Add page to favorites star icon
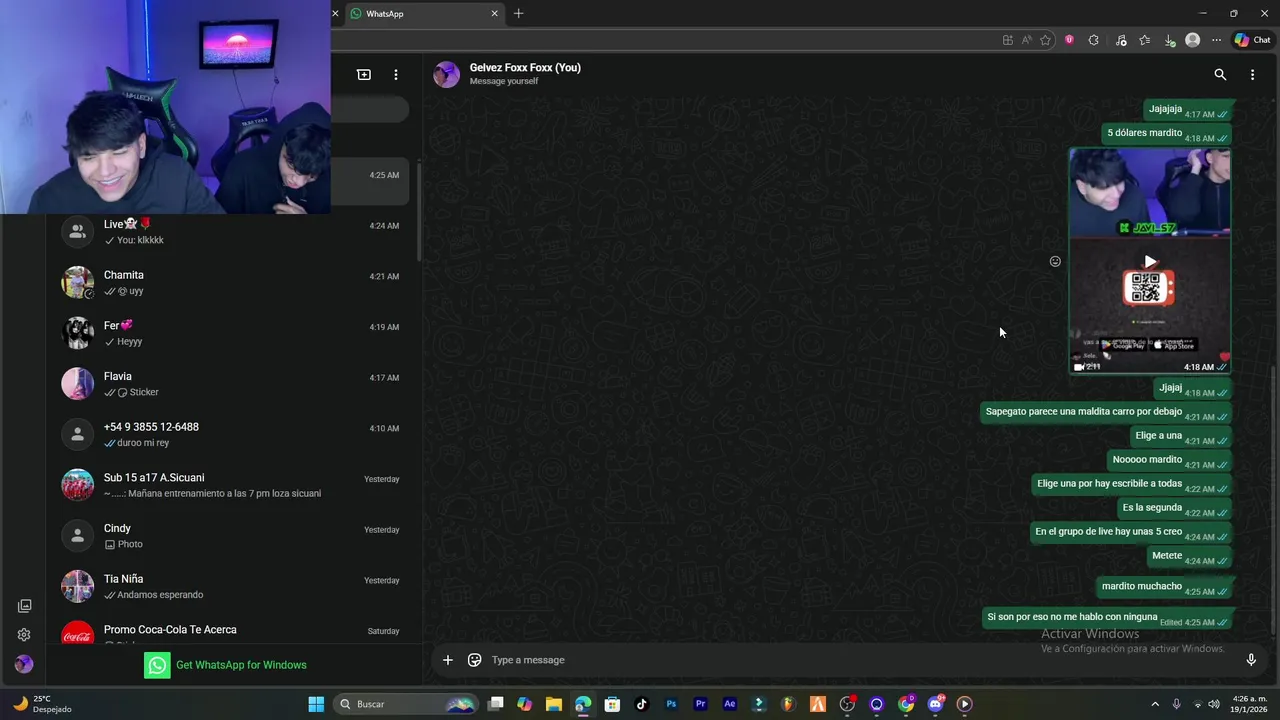This screenshot has height=720, width=1280. tap(1045, 40)
